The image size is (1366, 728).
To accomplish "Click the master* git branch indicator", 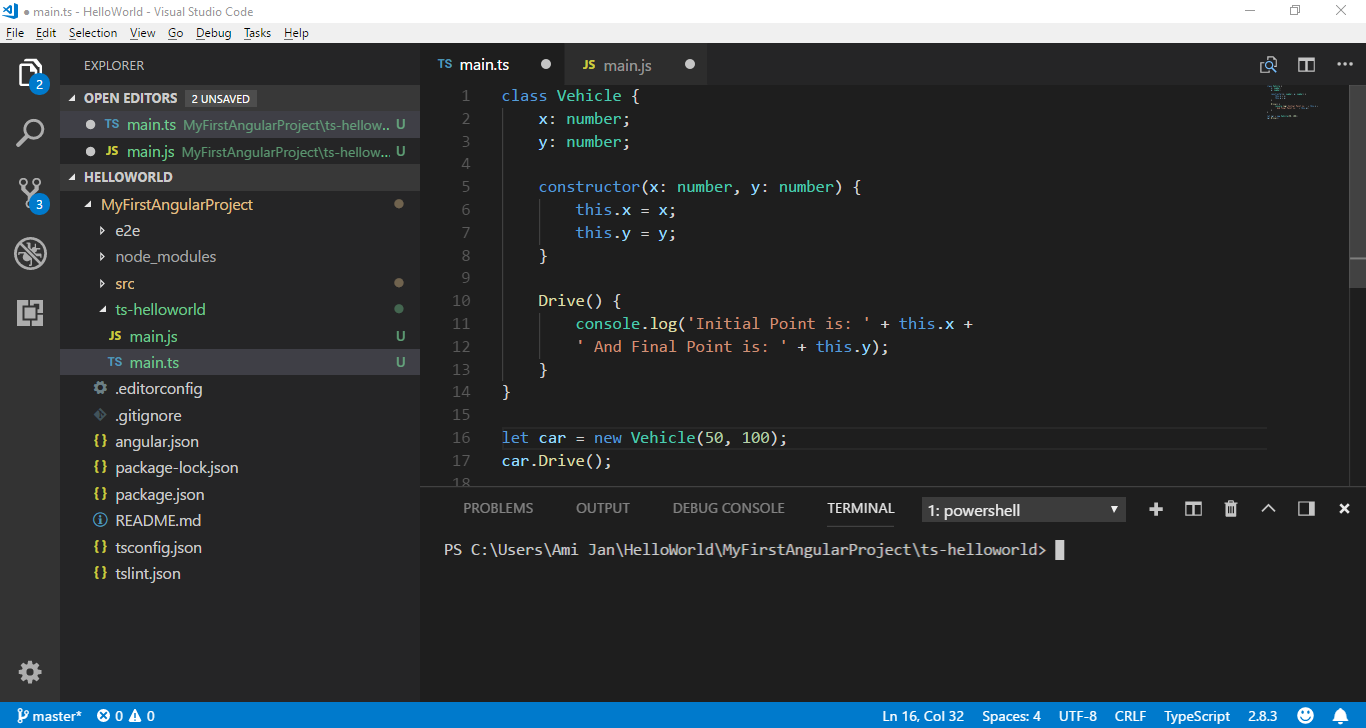I will (x=49, y=716).
